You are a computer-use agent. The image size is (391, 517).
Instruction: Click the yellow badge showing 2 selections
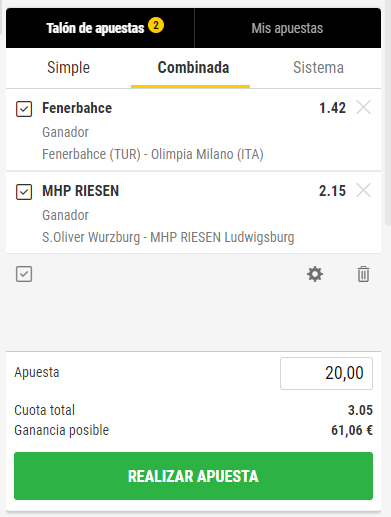(x=156, y=25)
